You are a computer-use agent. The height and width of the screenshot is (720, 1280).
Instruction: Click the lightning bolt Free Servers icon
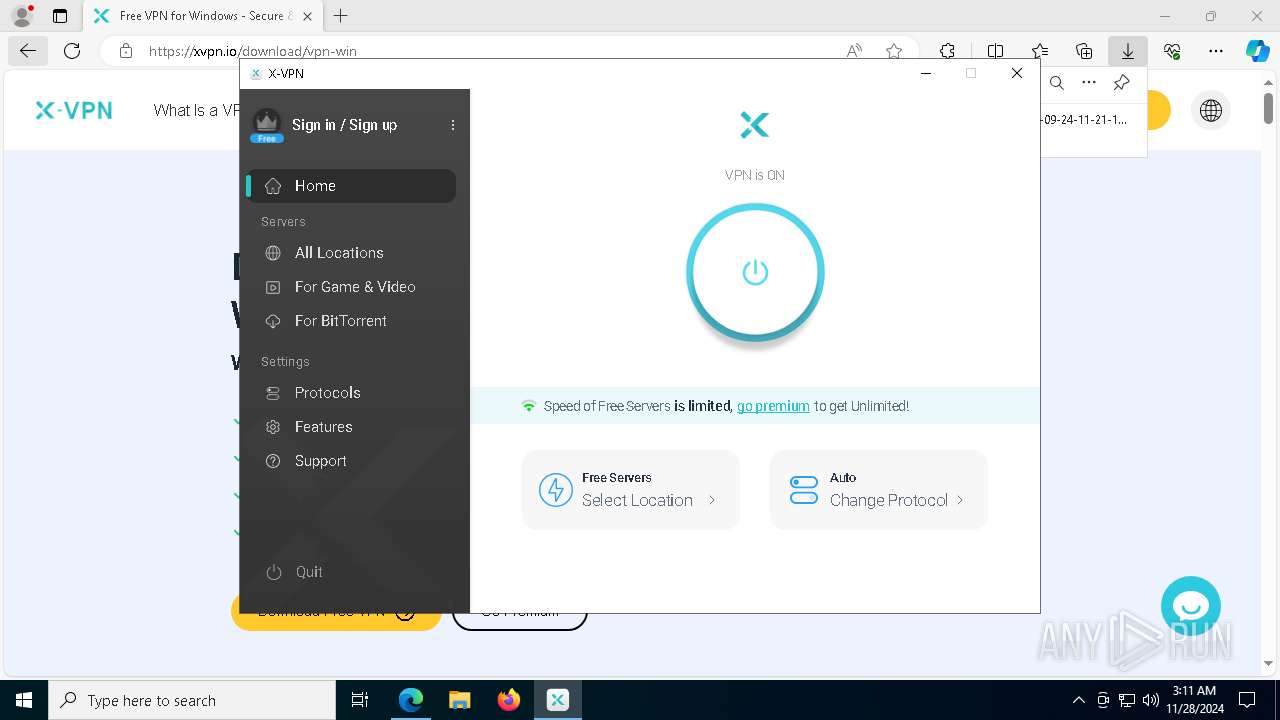pos(556,490)
